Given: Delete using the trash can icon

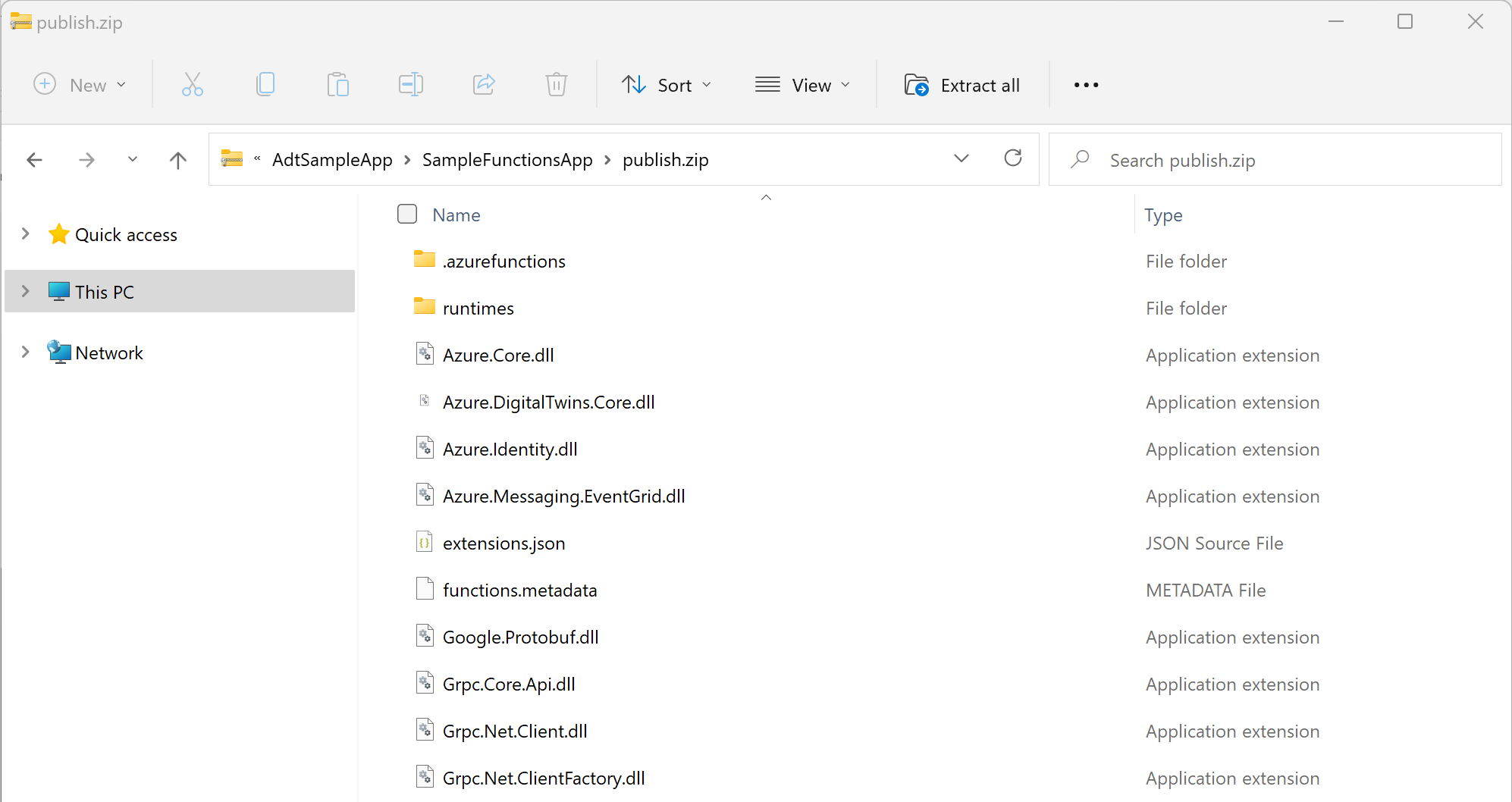Looking at the screenshot, I should click(557, 84).
